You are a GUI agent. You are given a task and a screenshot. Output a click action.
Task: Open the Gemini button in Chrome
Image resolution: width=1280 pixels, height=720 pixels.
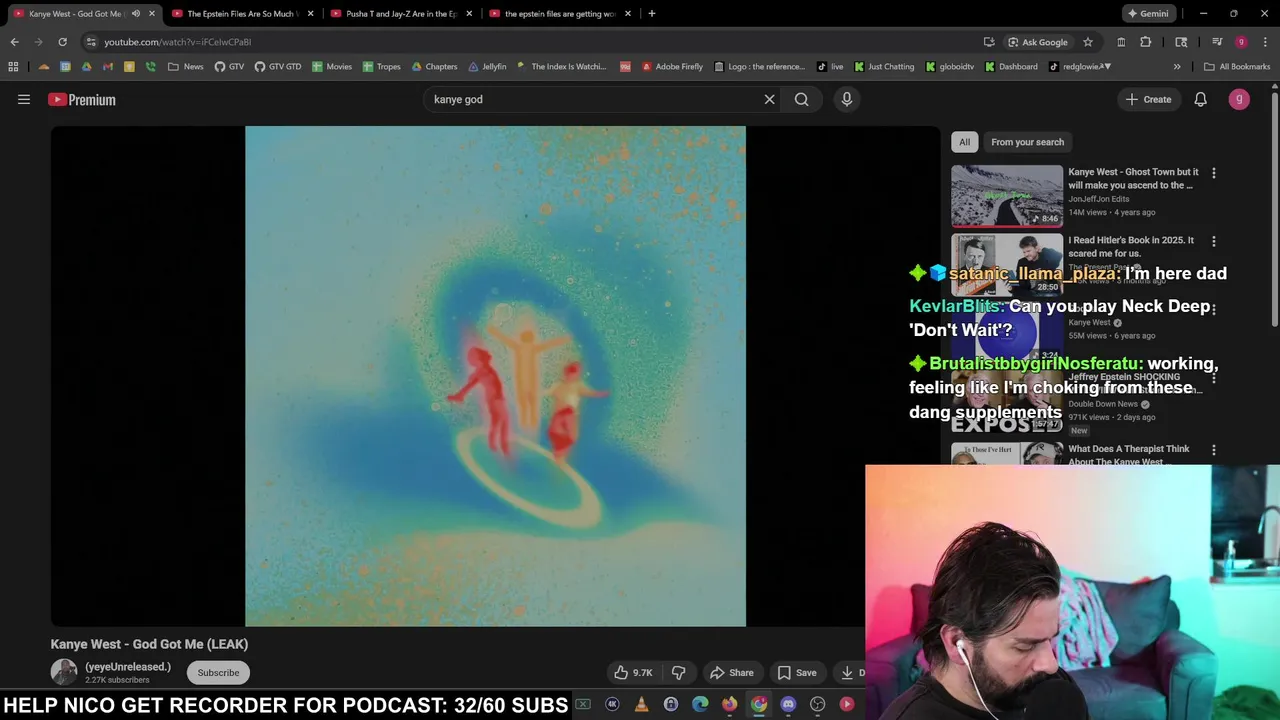pyautogui.click(x=1147, y=14)
